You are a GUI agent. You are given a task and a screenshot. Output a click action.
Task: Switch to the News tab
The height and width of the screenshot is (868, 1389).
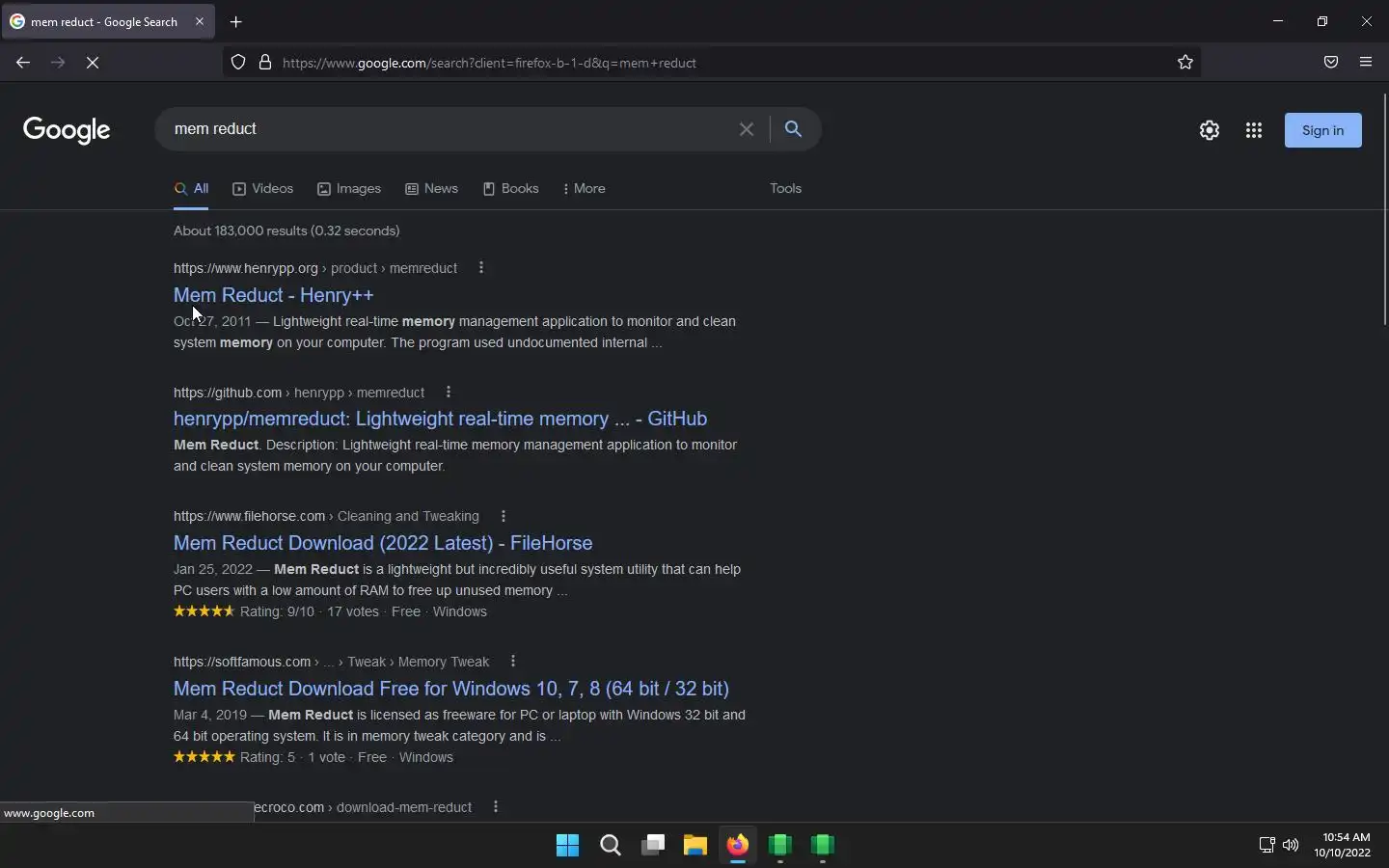coord(432,189)
